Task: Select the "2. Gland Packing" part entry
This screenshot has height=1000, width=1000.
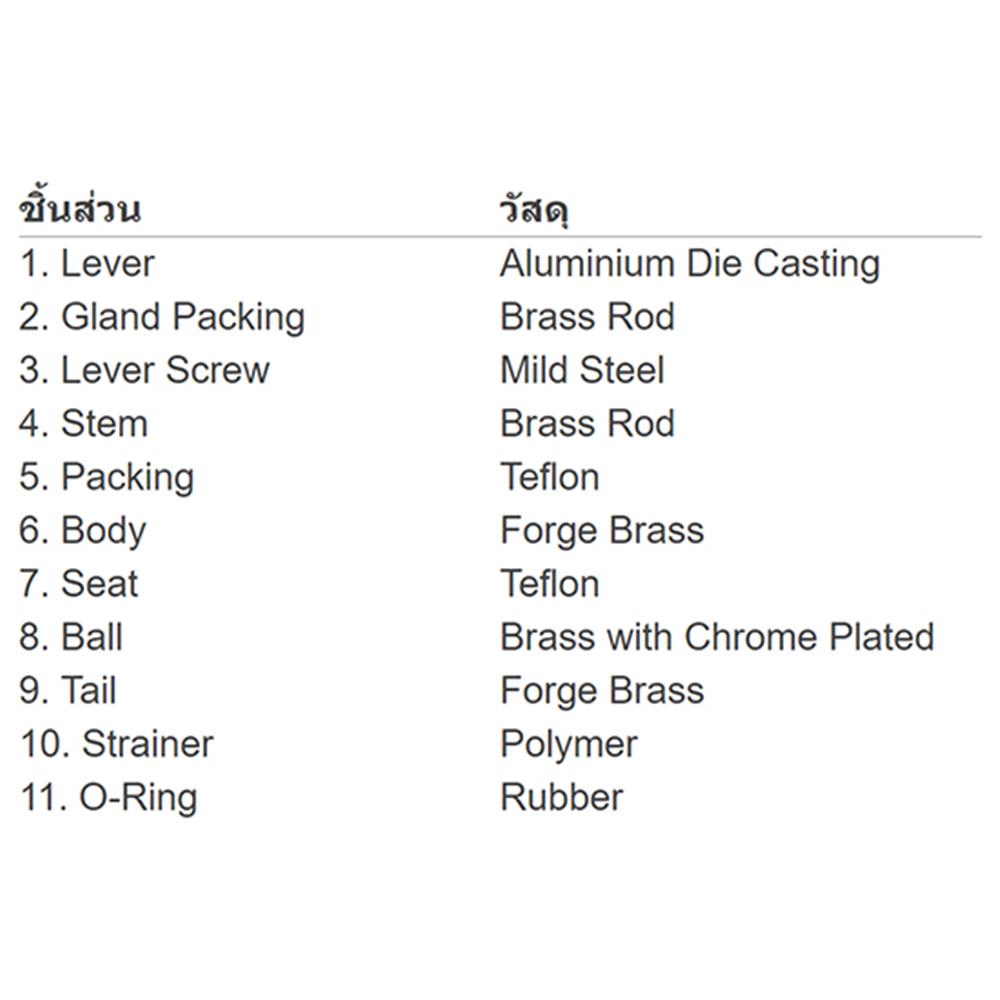Action: point(162,317)
